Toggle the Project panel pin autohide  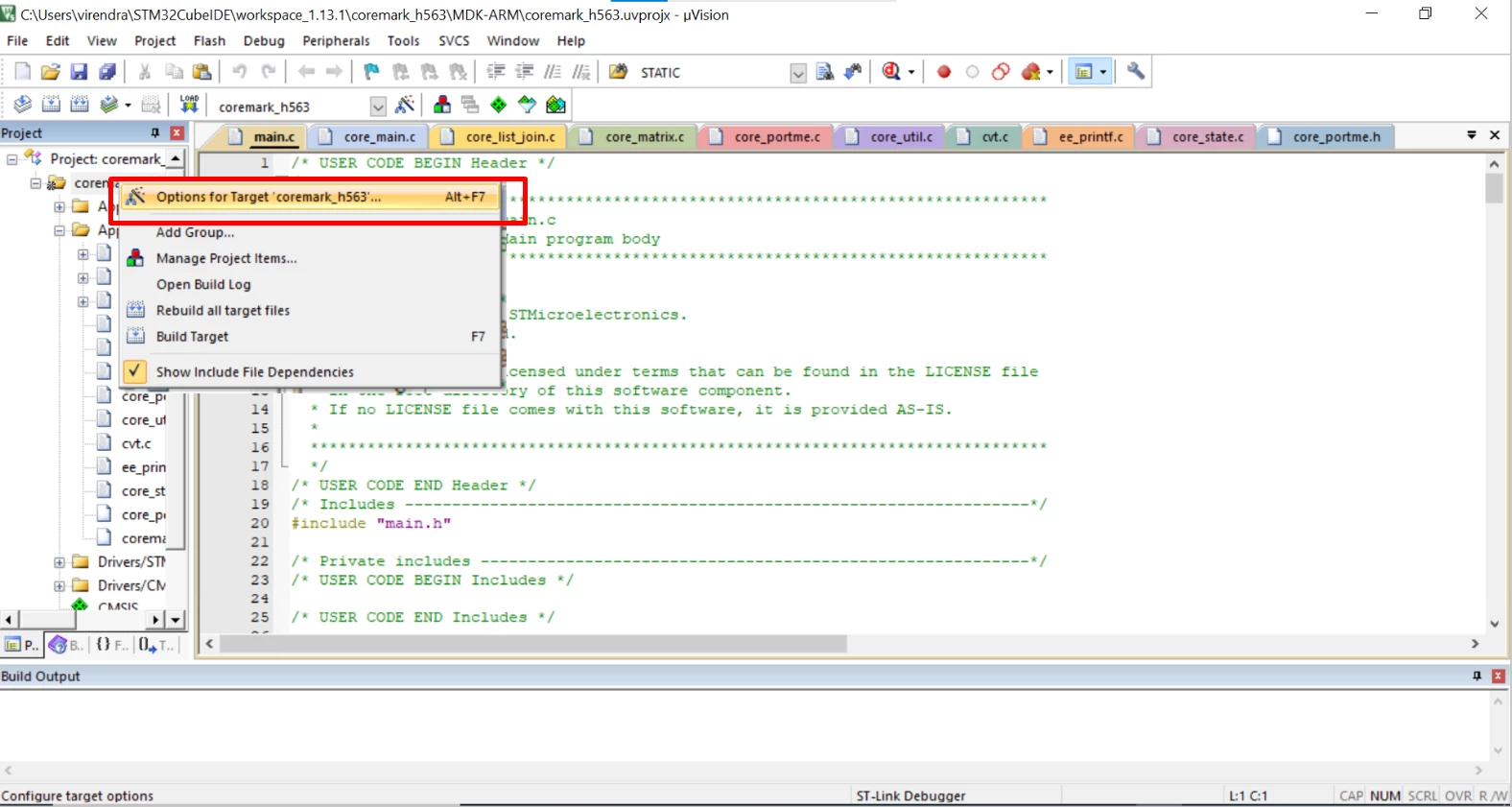(x=154, y=133)
